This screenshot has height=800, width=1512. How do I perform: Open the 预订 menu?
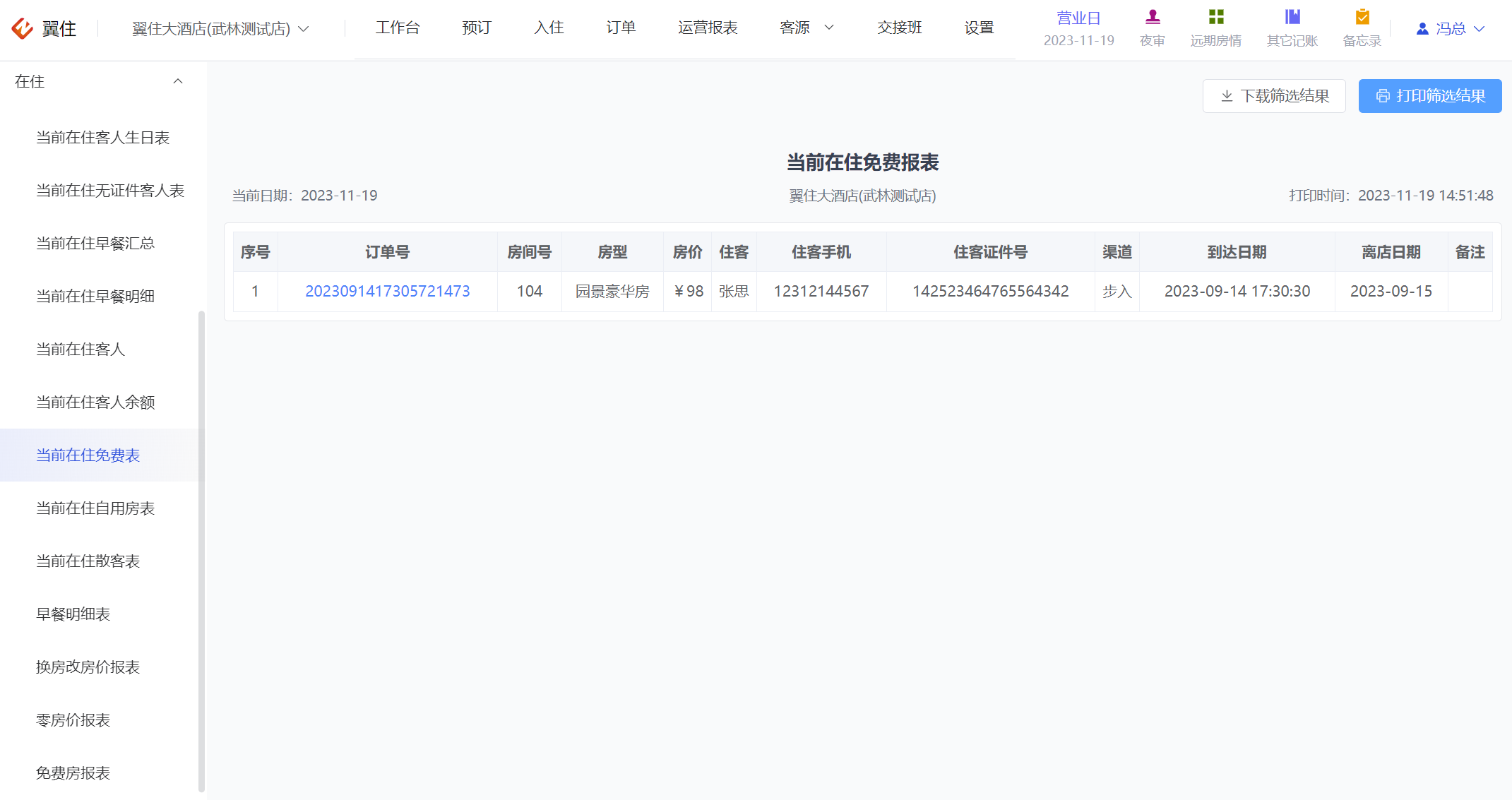click(477, 28)
